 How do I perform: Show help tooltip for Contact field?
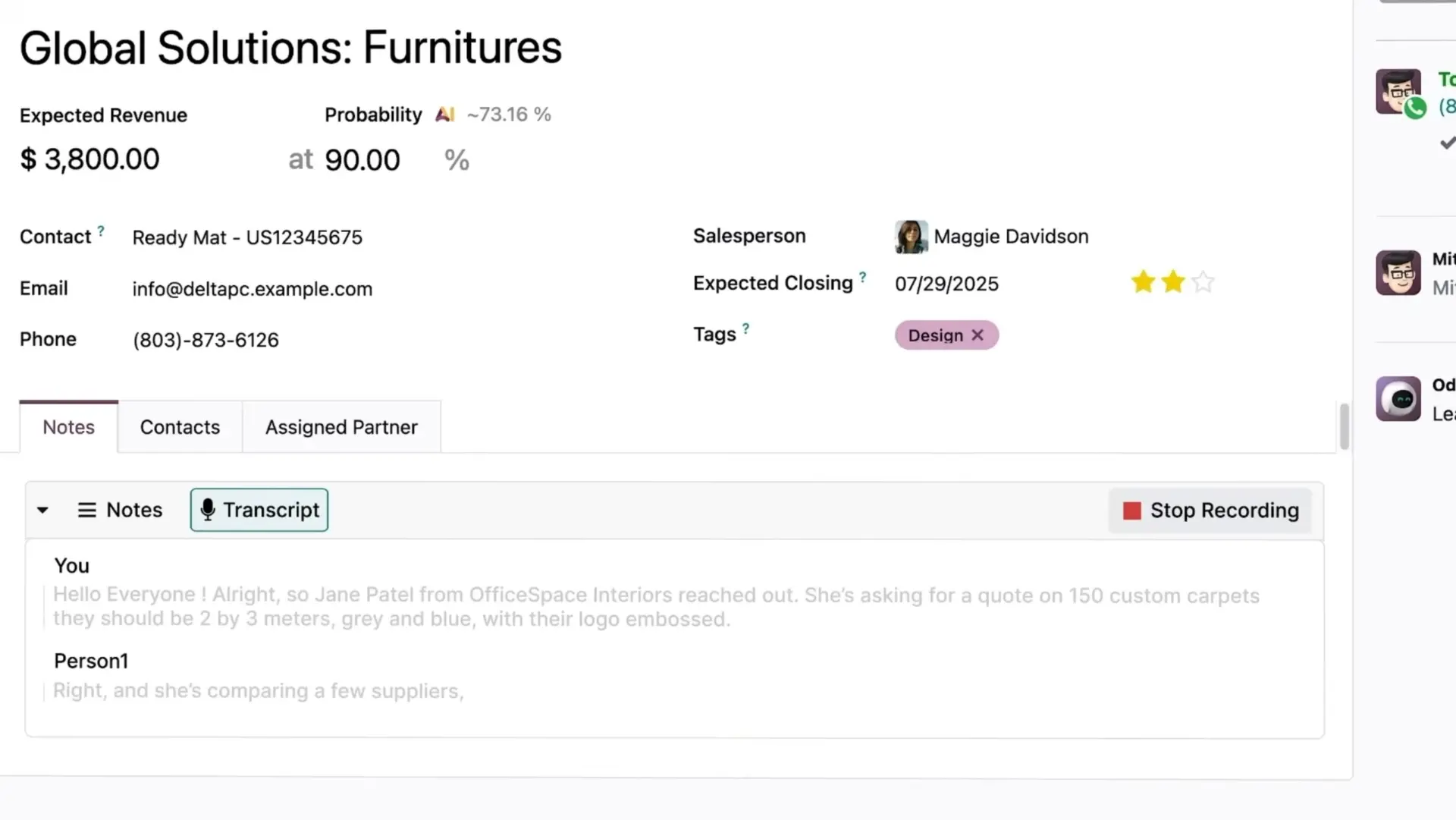click(x=101, y=231)
